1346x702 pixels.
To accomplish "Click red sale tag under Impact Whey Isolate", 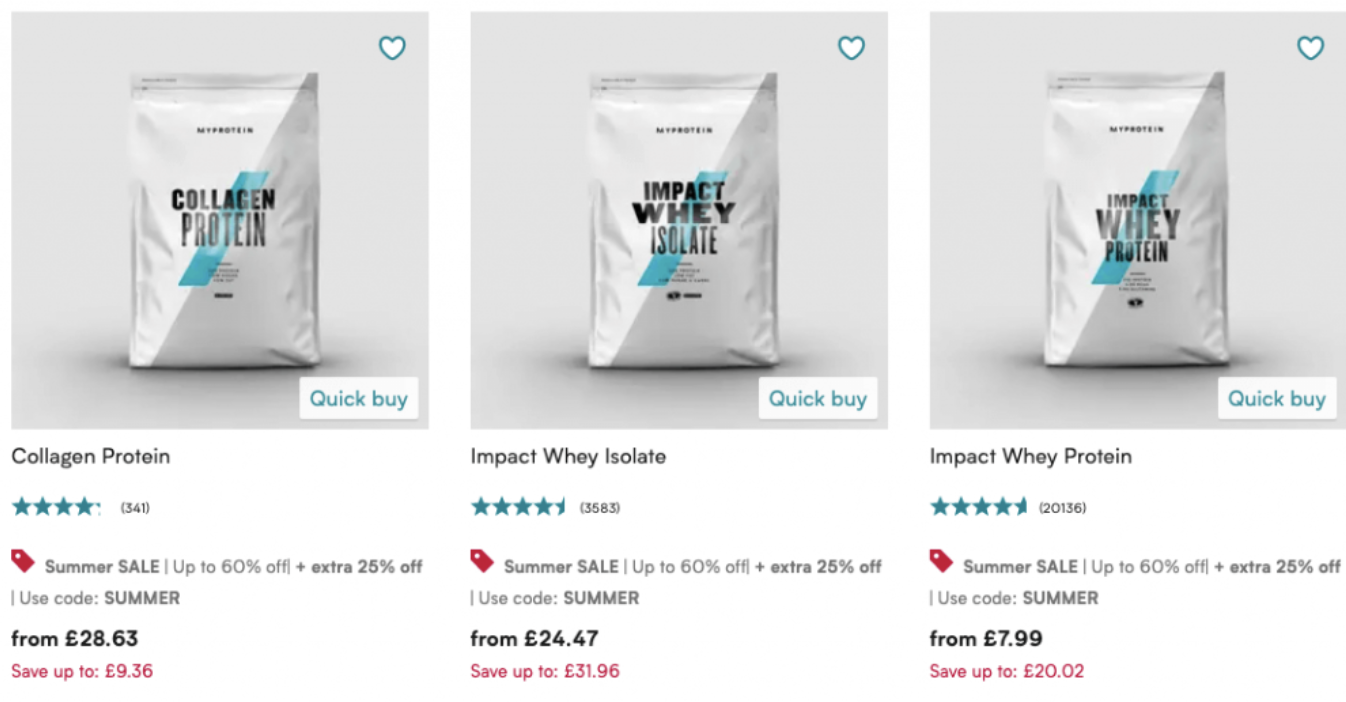I will (482, 561).
